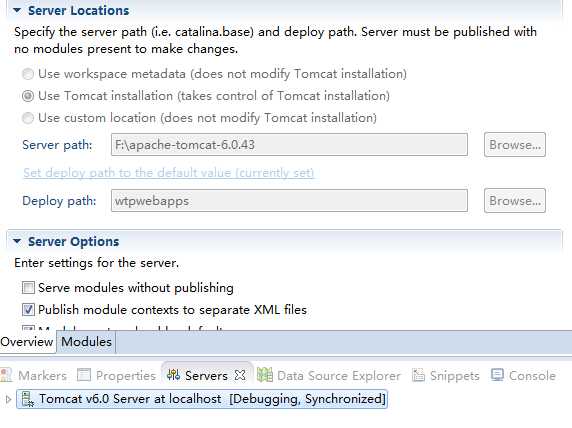
Task: Uncheck Publish module contexts to separate XML files
Action: [x=28, y=309]
